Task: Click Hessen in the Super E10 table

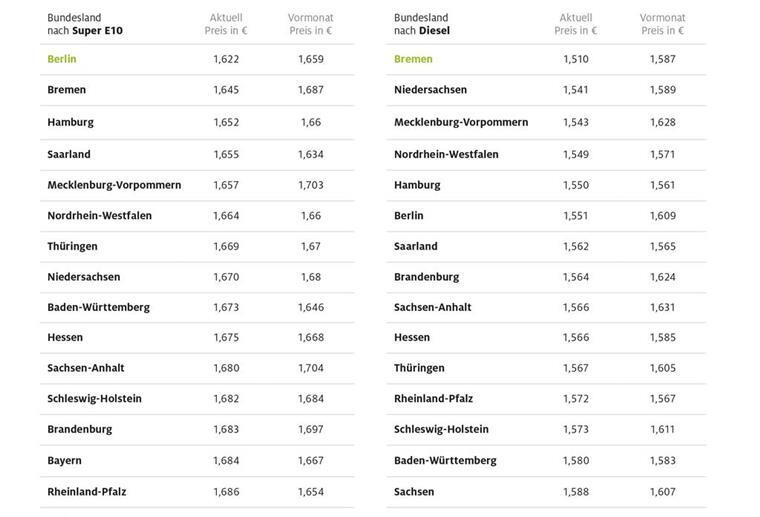Action: point(65,337)
